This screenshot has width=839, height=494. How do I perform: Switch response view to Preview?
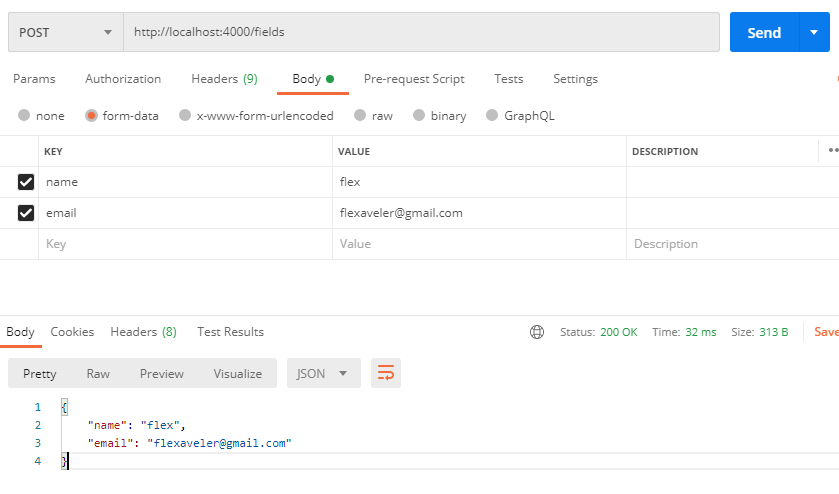pos(162,374)
